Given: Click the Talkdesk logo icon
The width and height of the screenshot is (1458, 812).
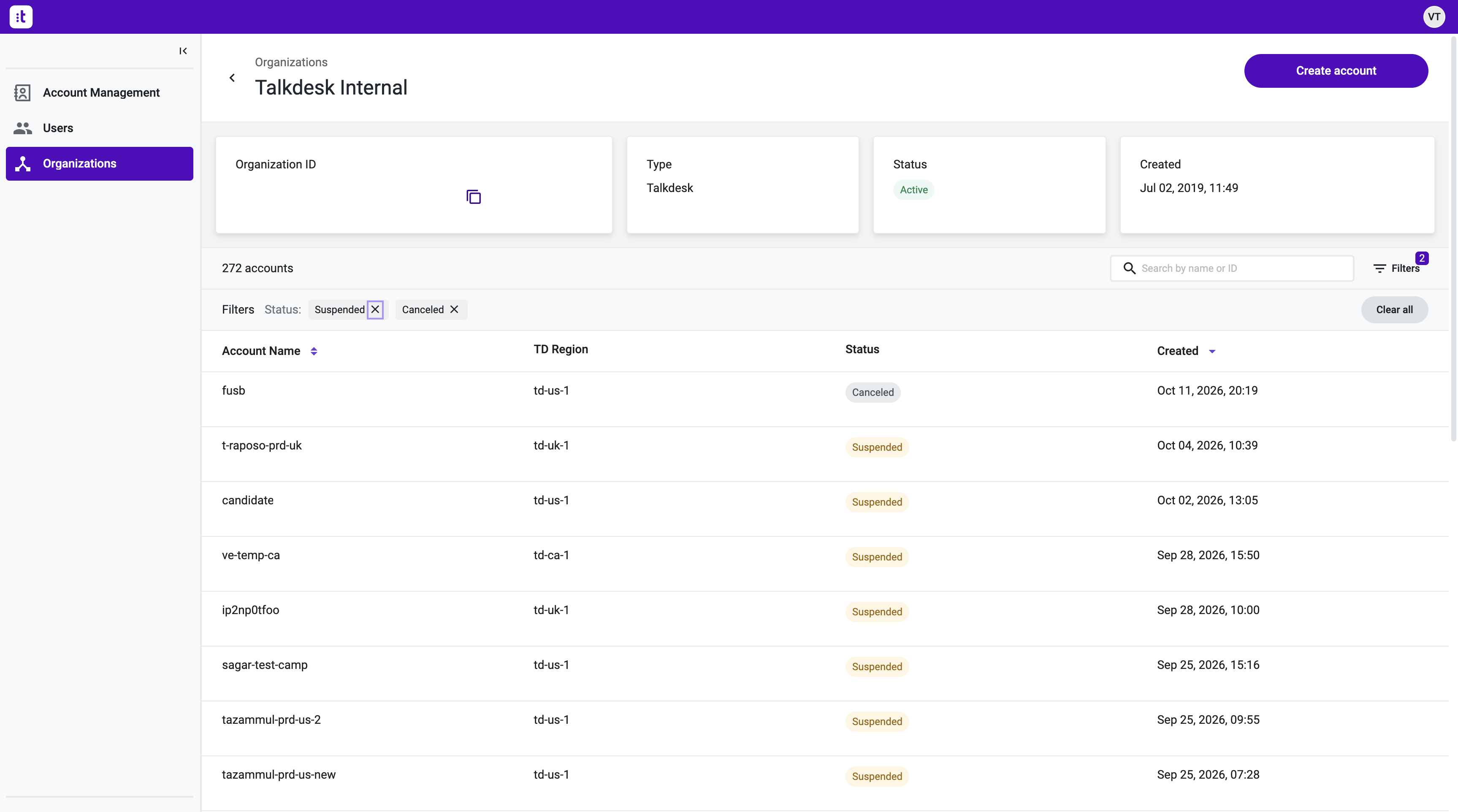Looking at the screenshot, I should tap(21, 16).
